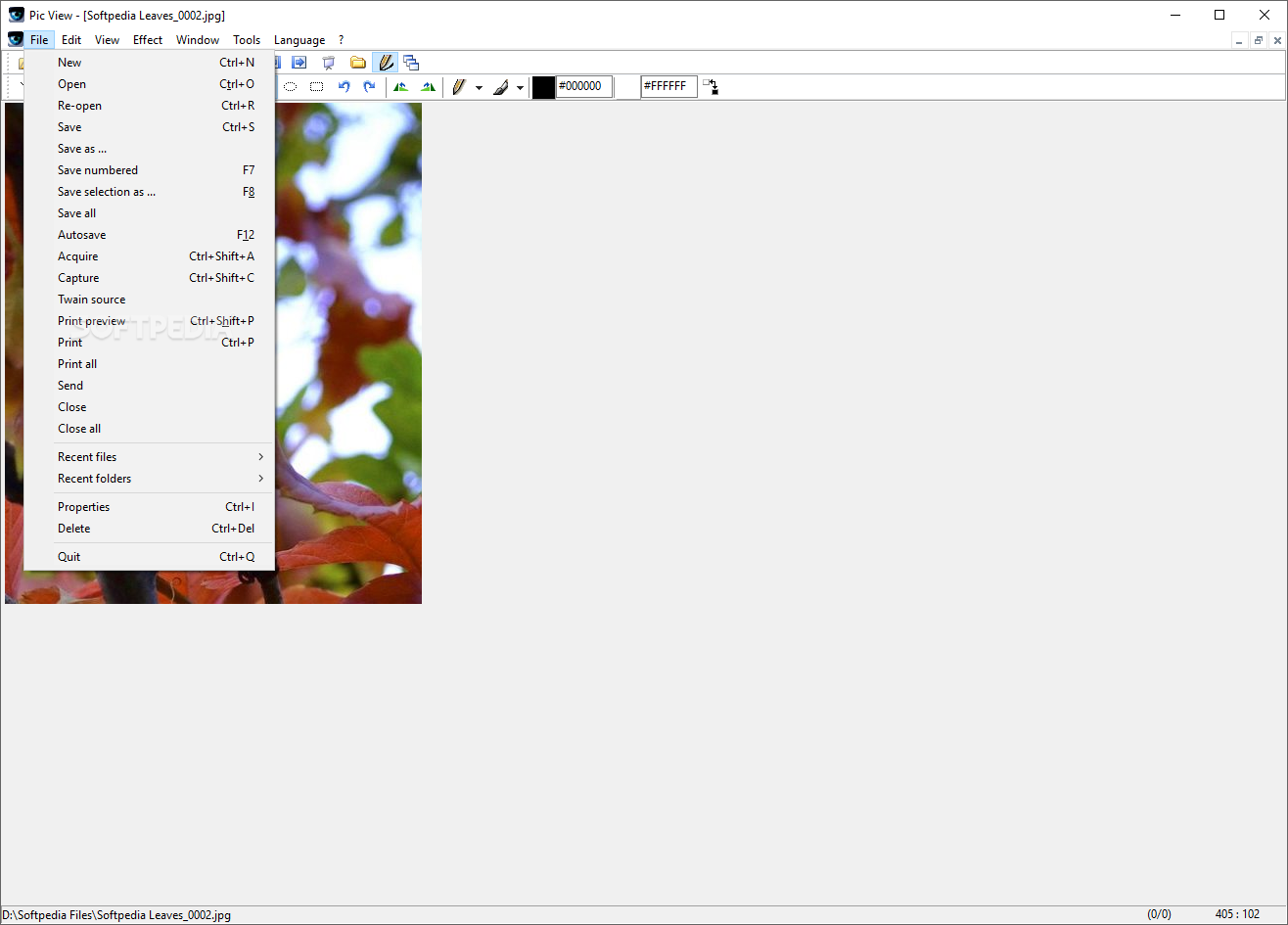
Task: Click the 405 : 102 coordinates readout
Action: 1237,914
